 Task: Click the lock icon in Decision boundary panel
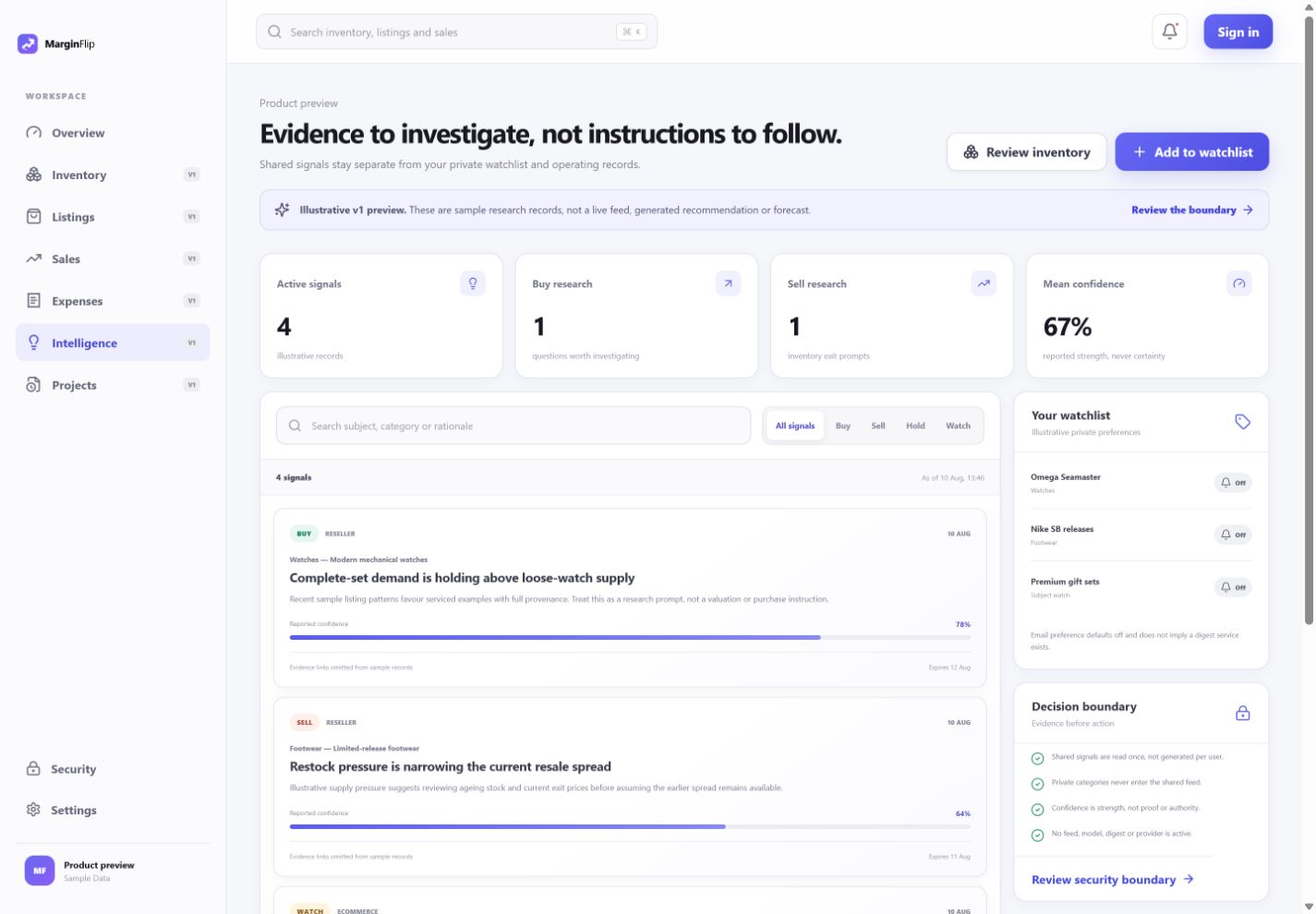click(x=1243, y=713)
